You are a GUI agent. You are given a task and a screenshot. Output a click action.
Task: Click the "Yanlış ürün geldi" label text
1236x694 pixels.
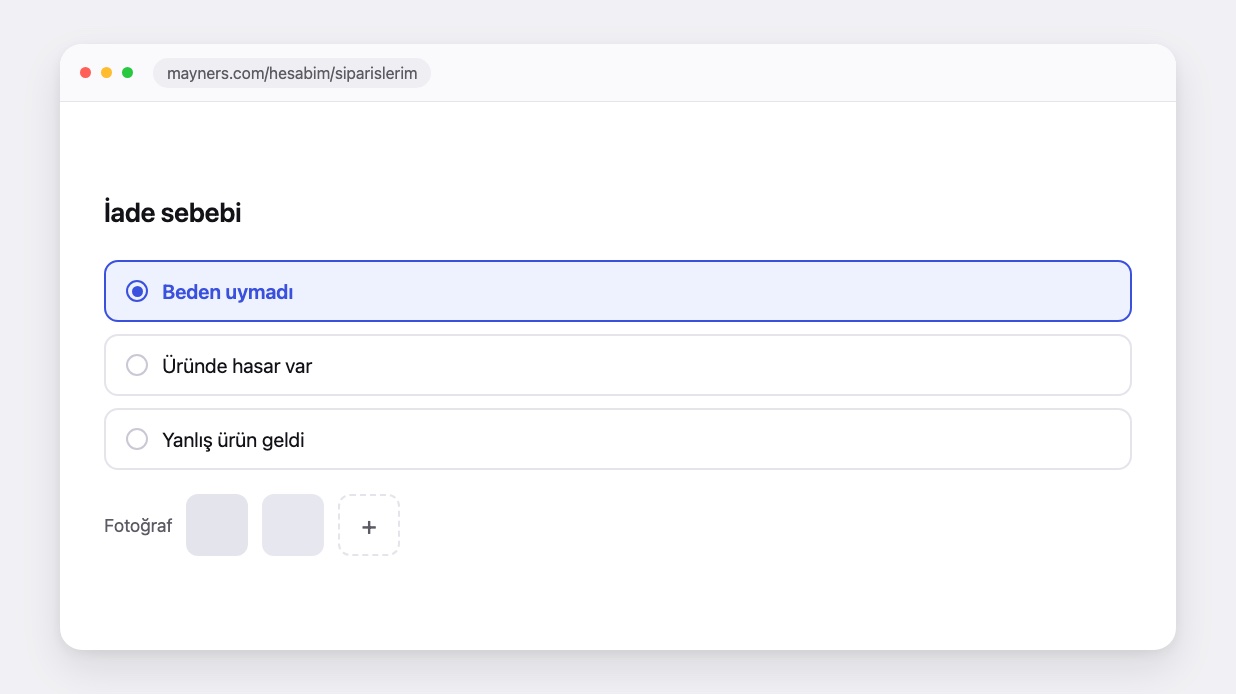point(233,440)
